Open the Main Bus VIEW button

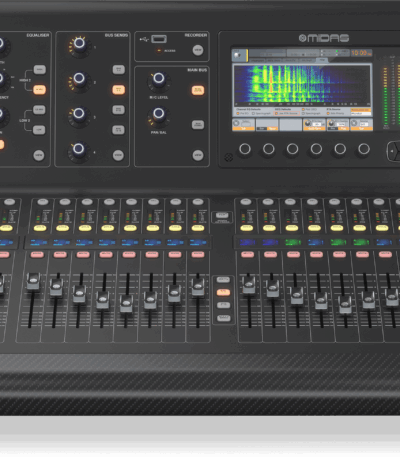pyautogui.click(x=198, y=155)
